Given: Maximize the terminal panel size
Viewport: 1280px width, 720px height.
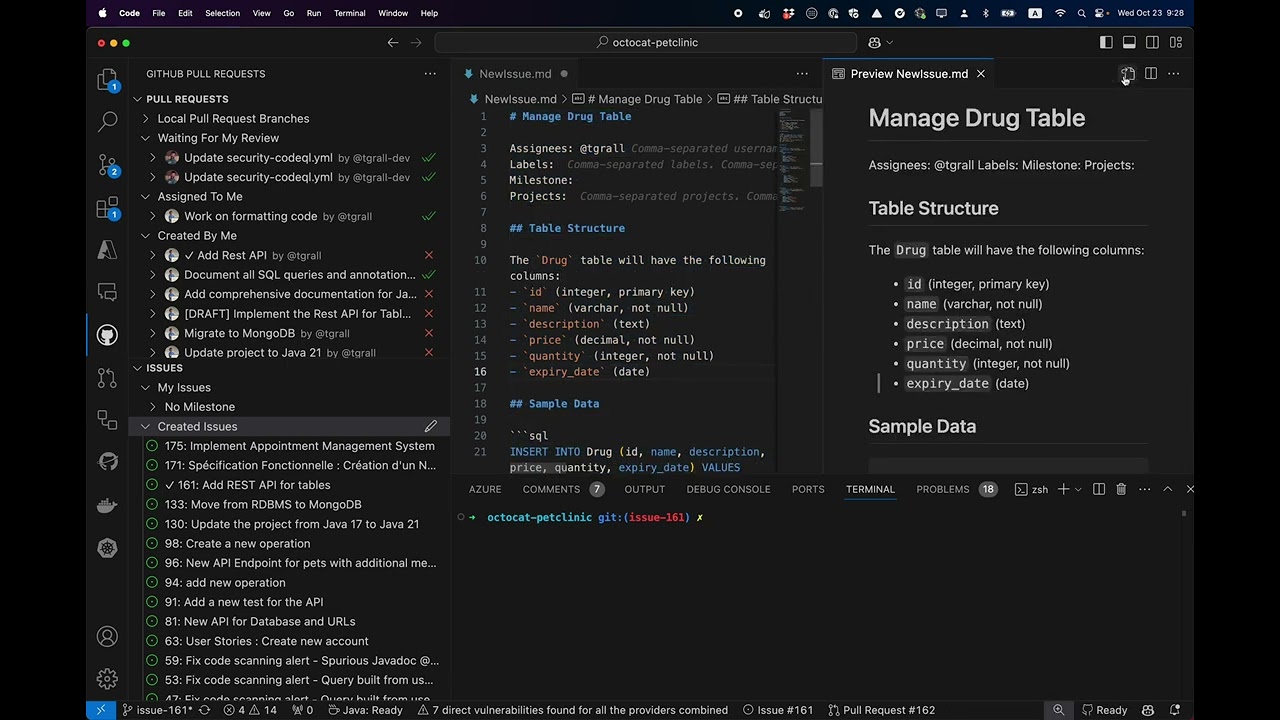Looking at the screenshot, I should tap(1167, 489).
